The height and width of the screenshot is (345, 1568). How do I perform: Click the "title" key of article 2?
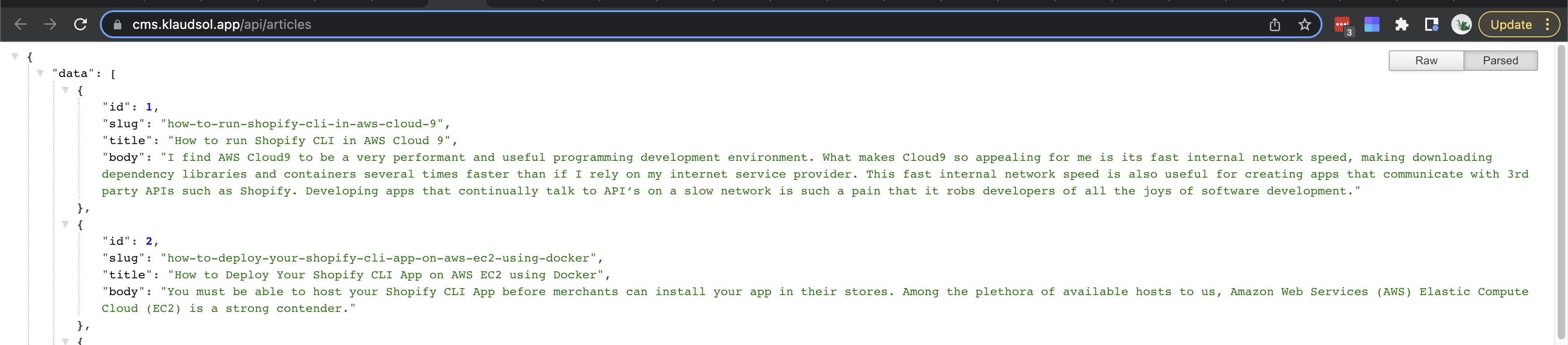[x=127, y=275]
